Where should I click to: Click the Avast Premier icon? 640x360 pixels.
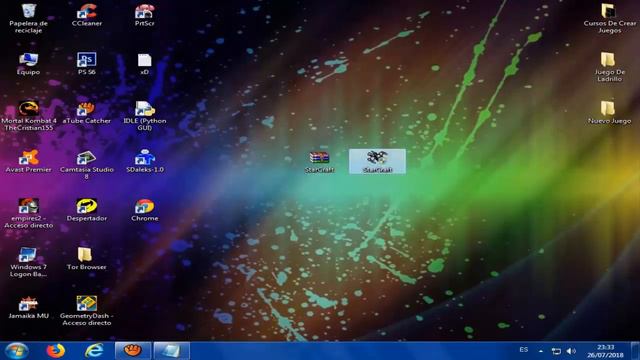tap(29, 161)
